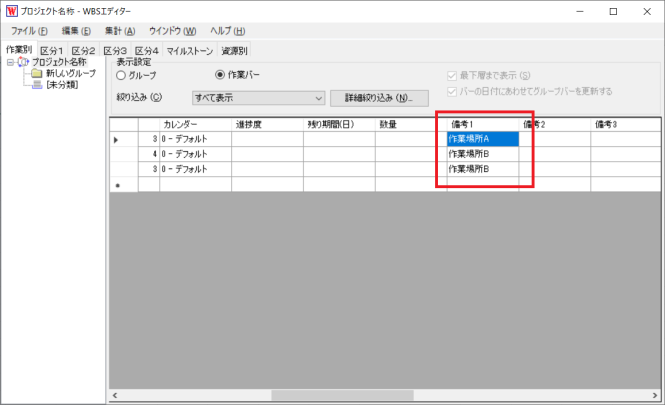The image size is (665, 405).
Task: Select the [未分類] item icon in tree
Action: tap(36, 85)
